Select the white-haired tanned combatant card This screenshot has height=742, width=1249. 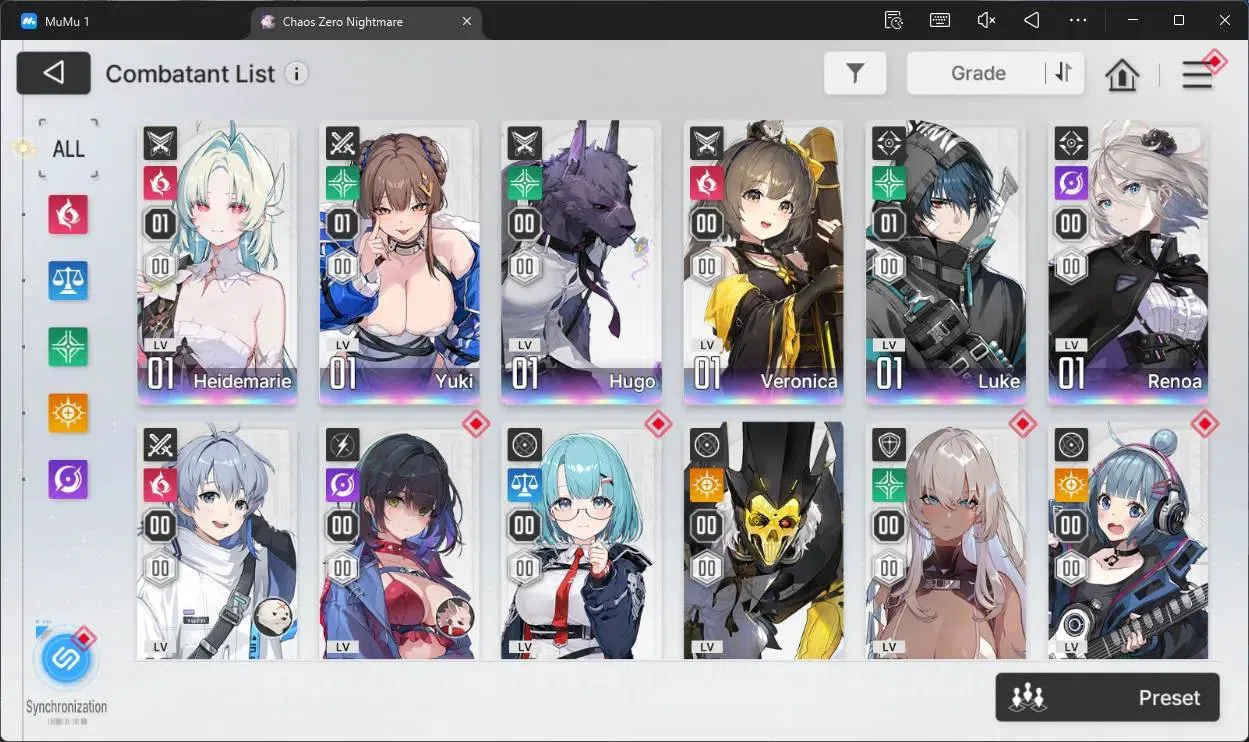[x=945, y=540]
